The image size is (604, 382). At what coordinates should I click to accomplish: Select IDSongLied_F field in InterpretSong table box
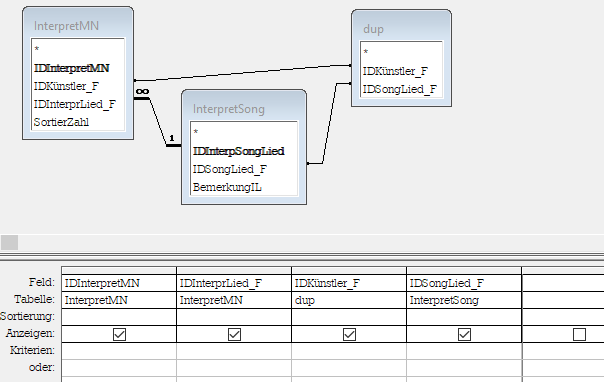click(230, 169)
